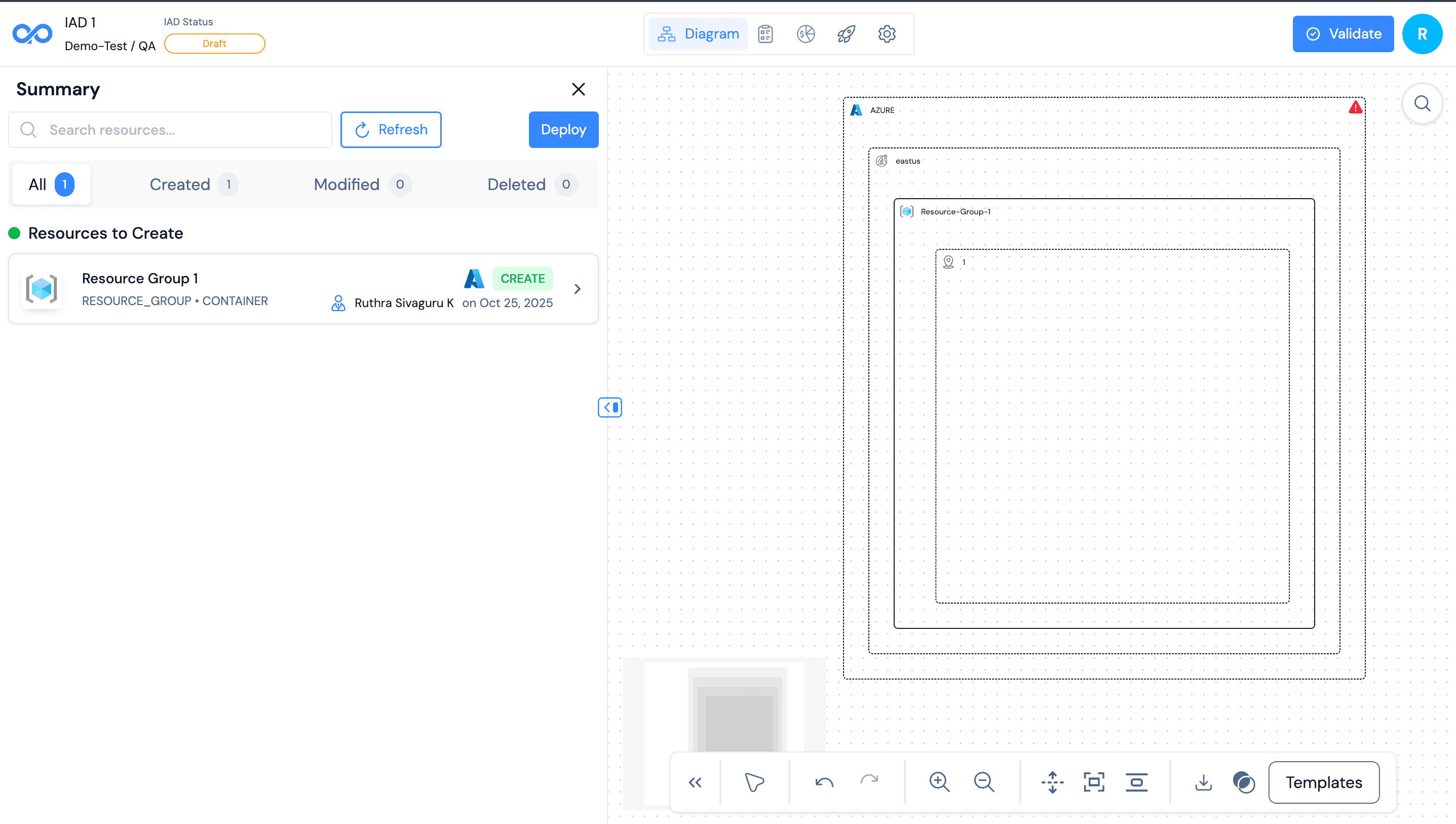Click the clipboard resources list icon
1456x824 pixels.
pos(765,34)
